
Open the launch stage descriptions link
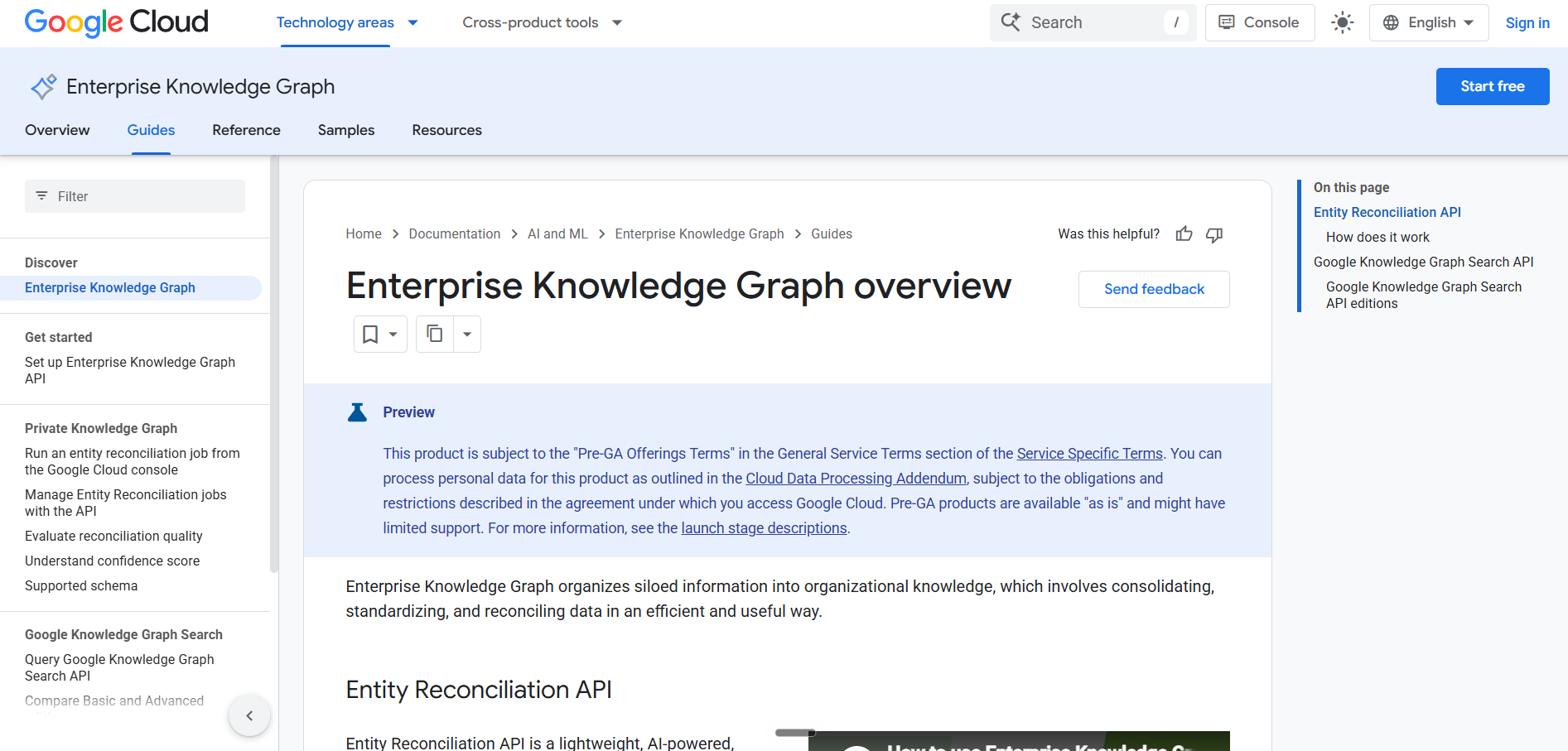pyautogui.click(x=764, y=527)
